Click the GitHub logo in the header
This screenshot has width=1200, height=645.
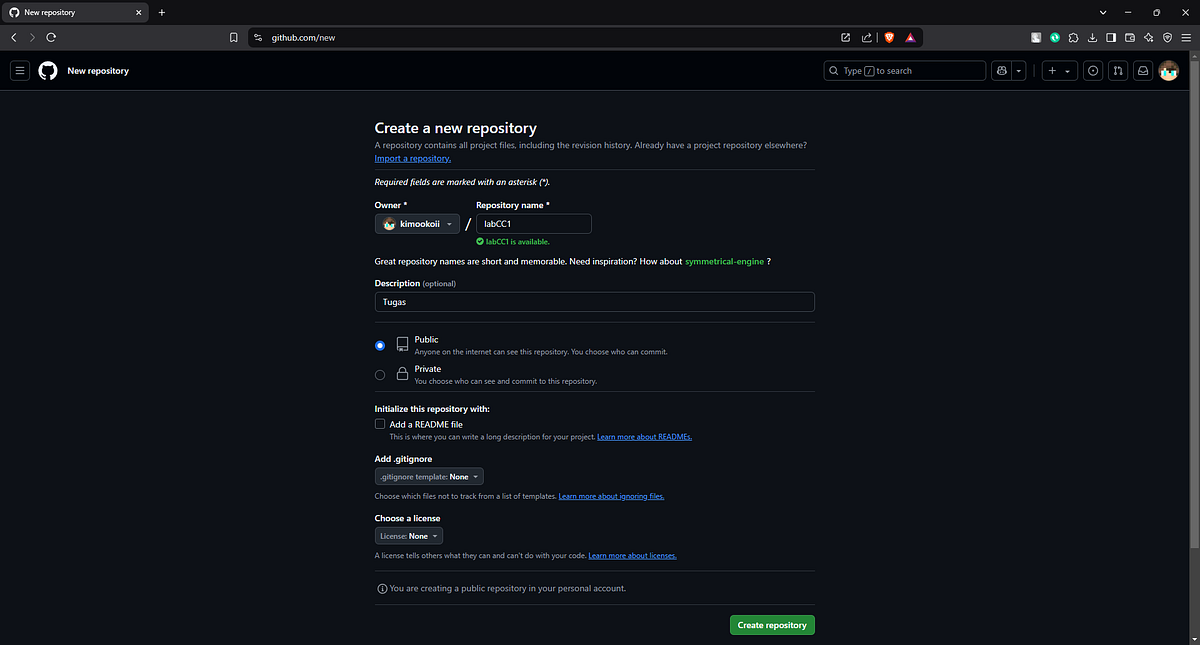tap(47, 70)
